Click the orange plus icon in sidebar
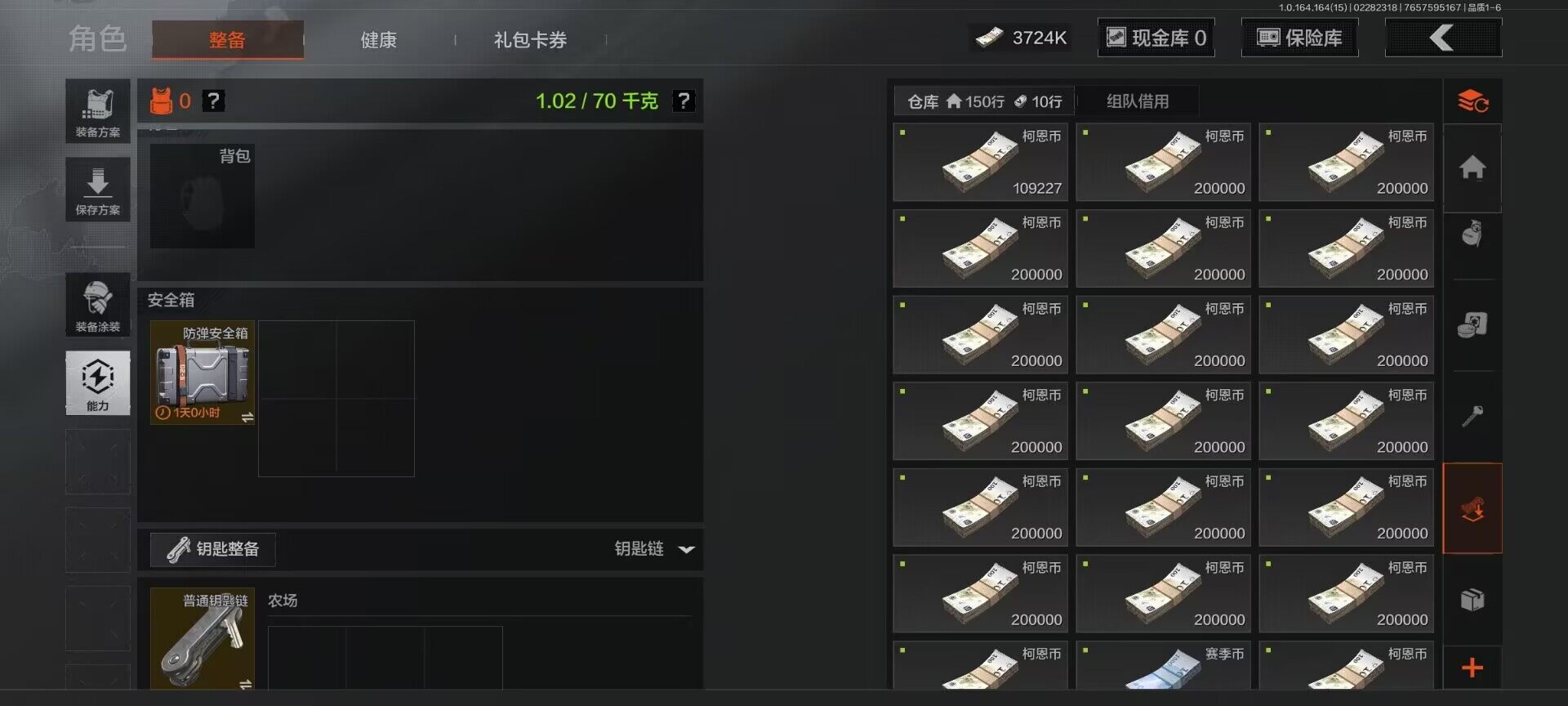Viewport: 1568px width, 706px height. [x=1472, y=668]
